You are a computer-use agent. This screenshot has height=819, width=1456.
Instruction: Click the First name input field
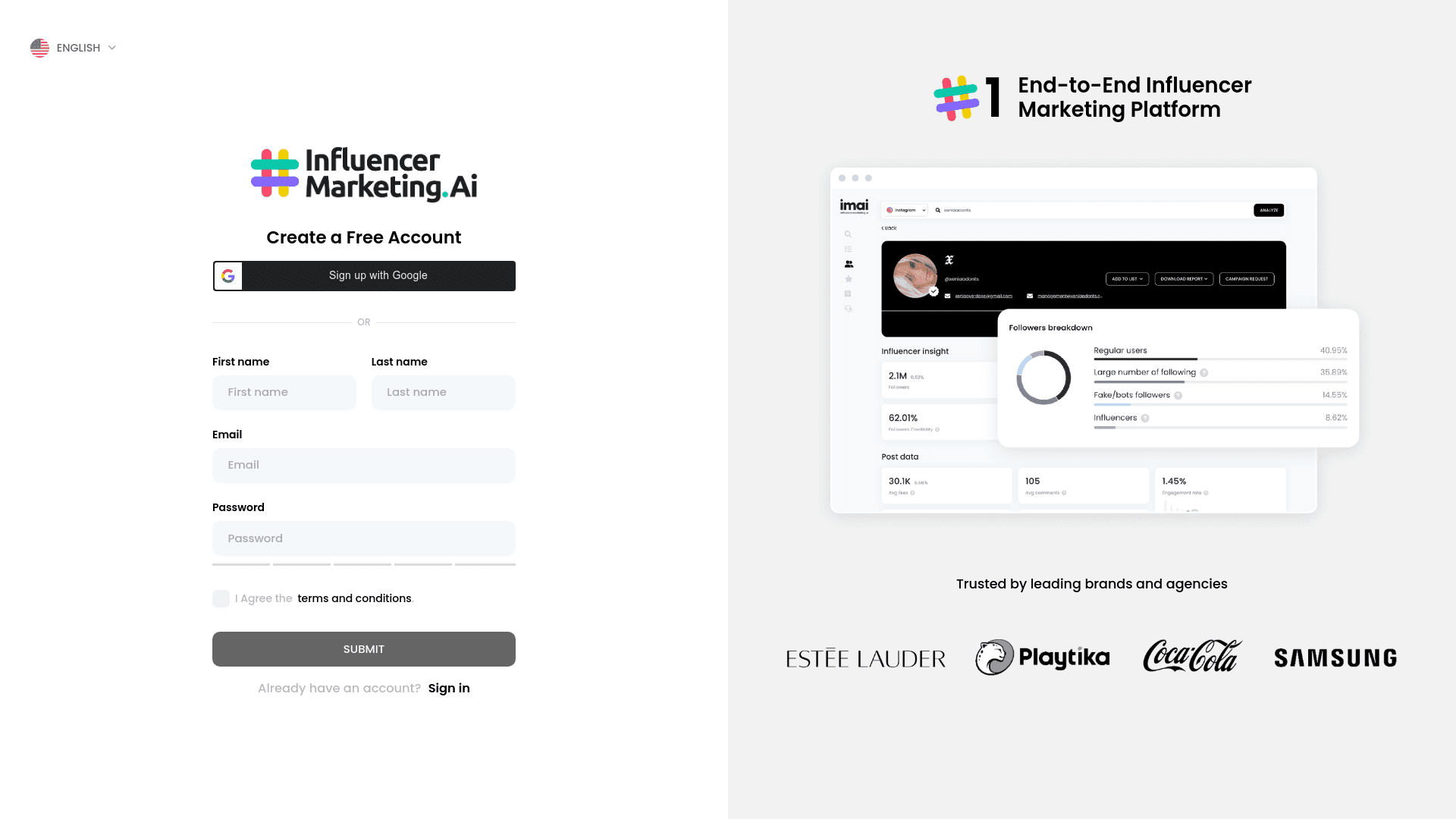click(284, 392)
